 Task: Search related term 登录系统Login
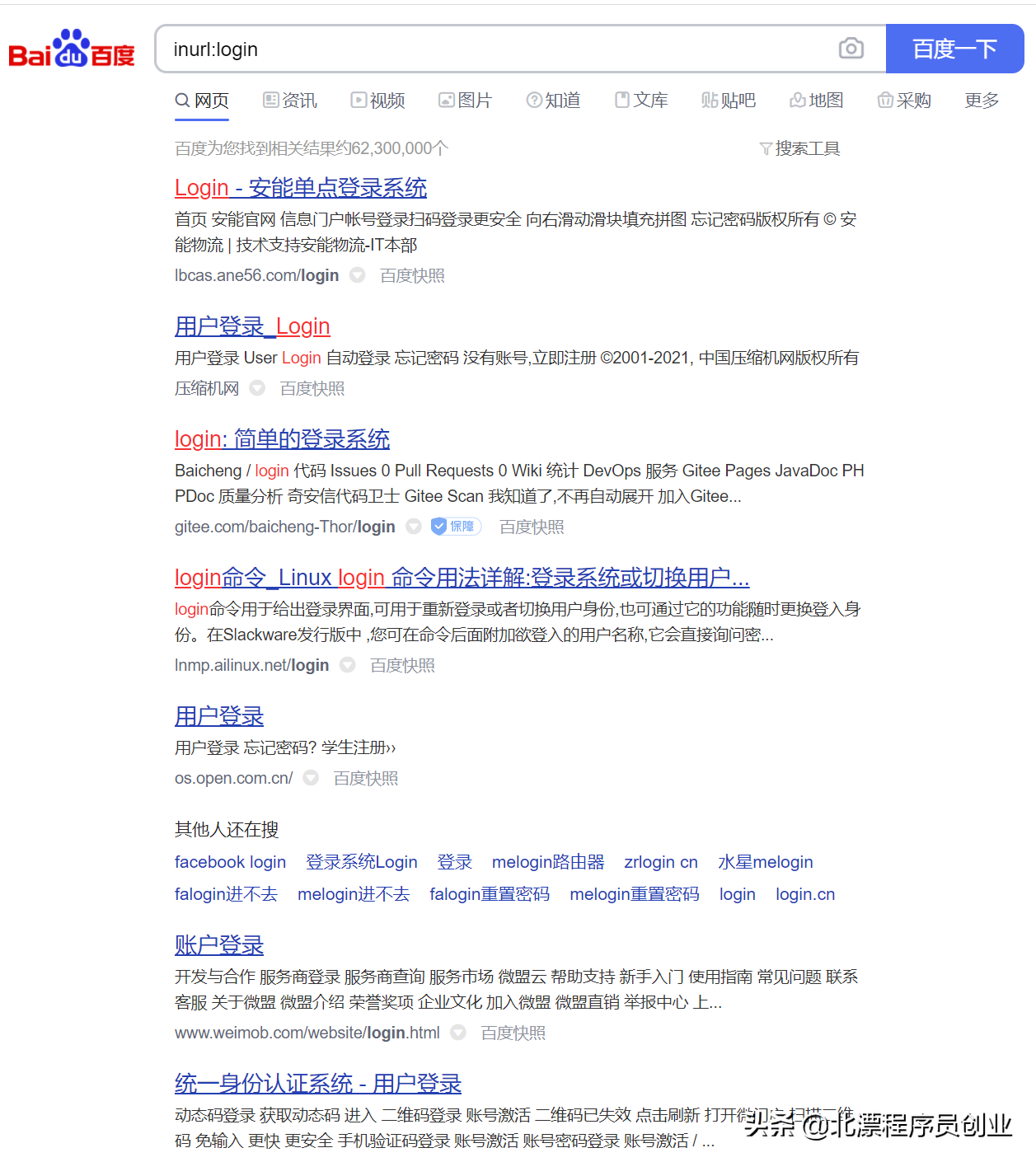click(x=362, y=862)
